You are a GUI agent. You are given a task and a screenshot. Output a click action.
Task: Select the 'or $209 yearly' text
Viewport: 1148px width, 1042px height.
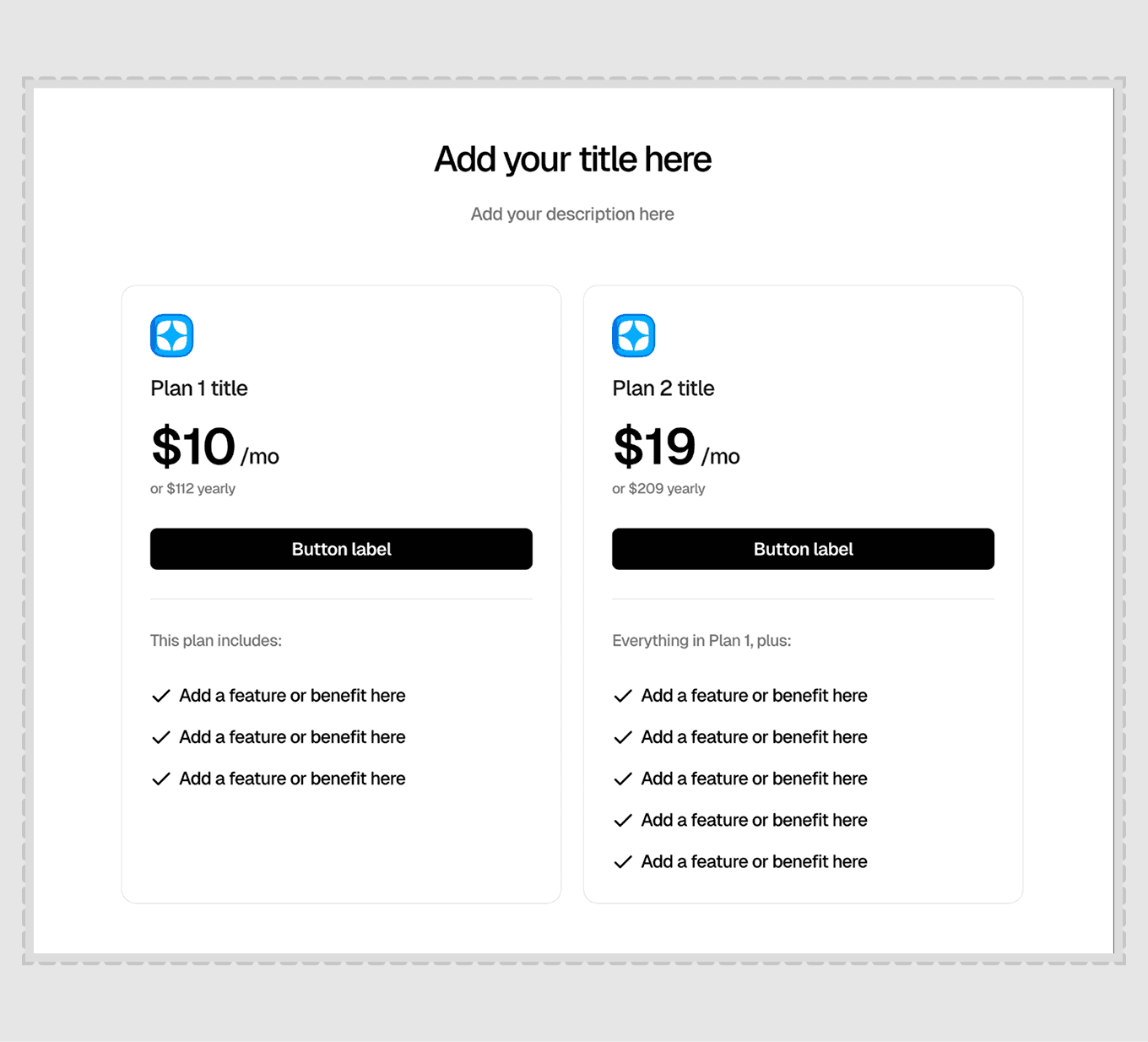point(658,489)
